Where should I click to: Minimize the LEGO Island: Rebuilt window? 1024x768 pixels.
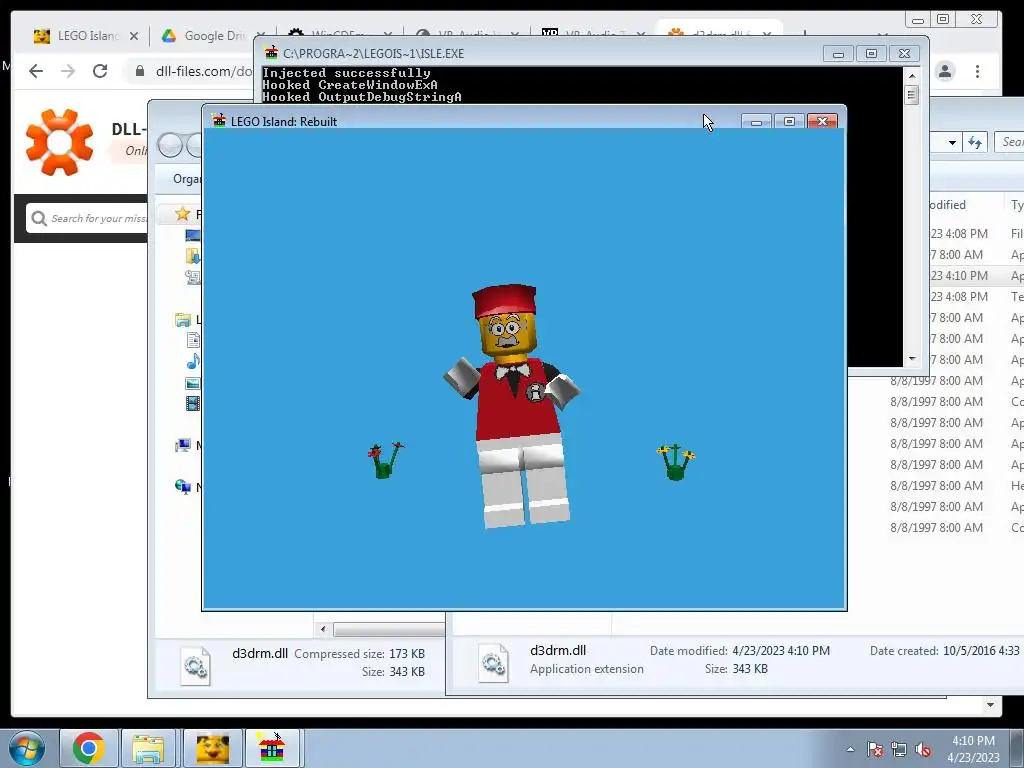point(756,121)
